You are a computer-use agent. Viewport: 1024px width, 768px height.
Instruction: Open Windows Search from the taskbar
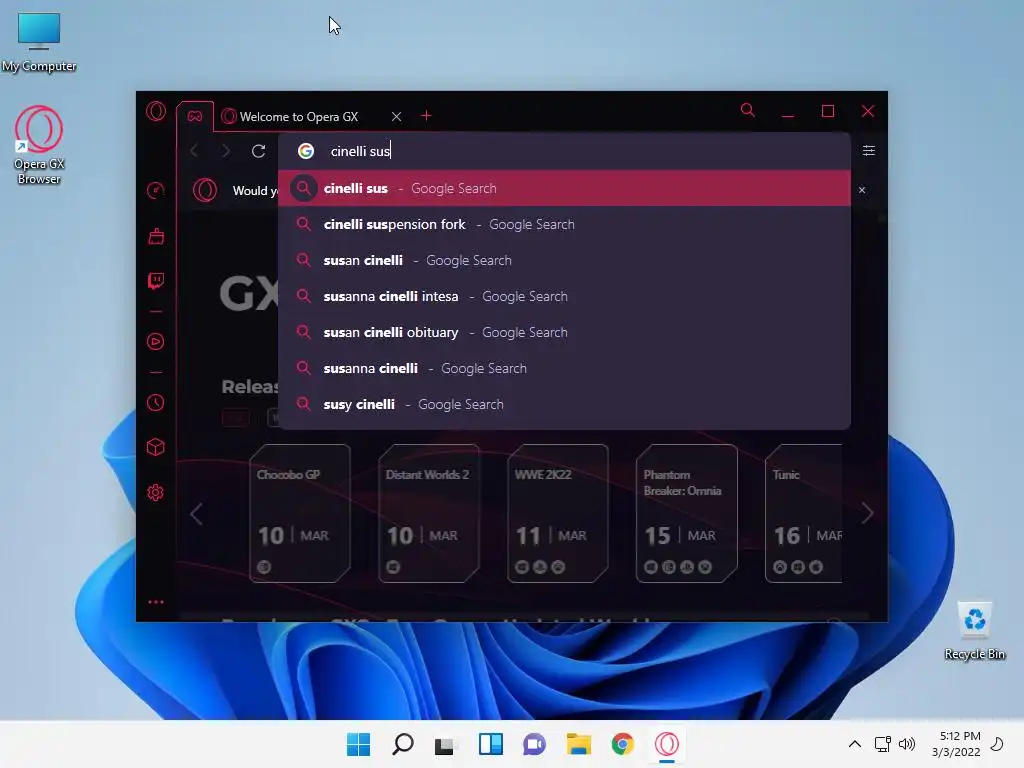click(402, 744)
